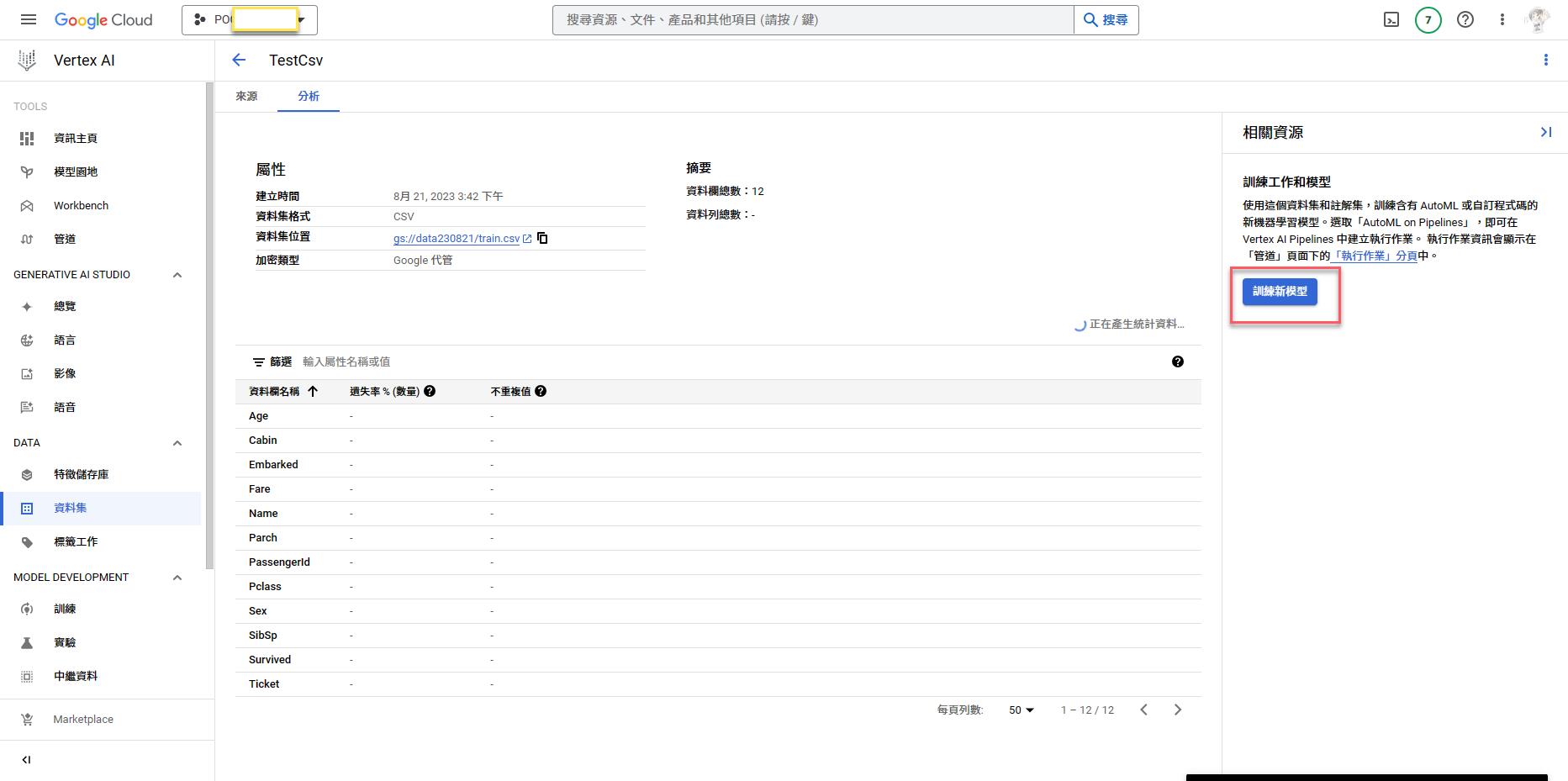Collapse the related resources side panel
The image size is (1568, 781).
click(x=1545, y=132)
